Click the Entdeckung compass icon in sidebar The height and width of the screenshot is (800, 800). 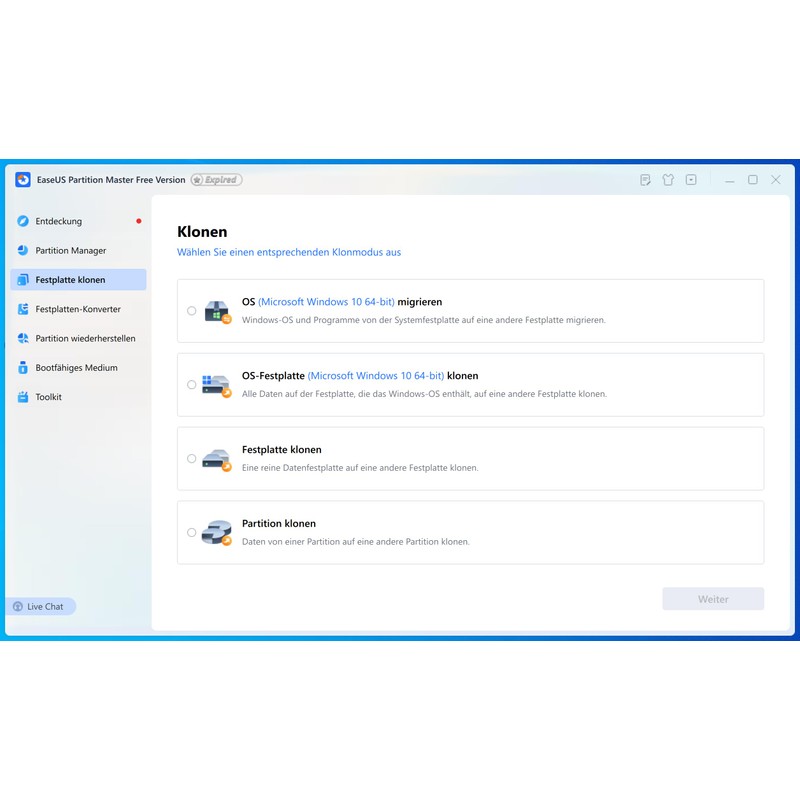[23, 221]
